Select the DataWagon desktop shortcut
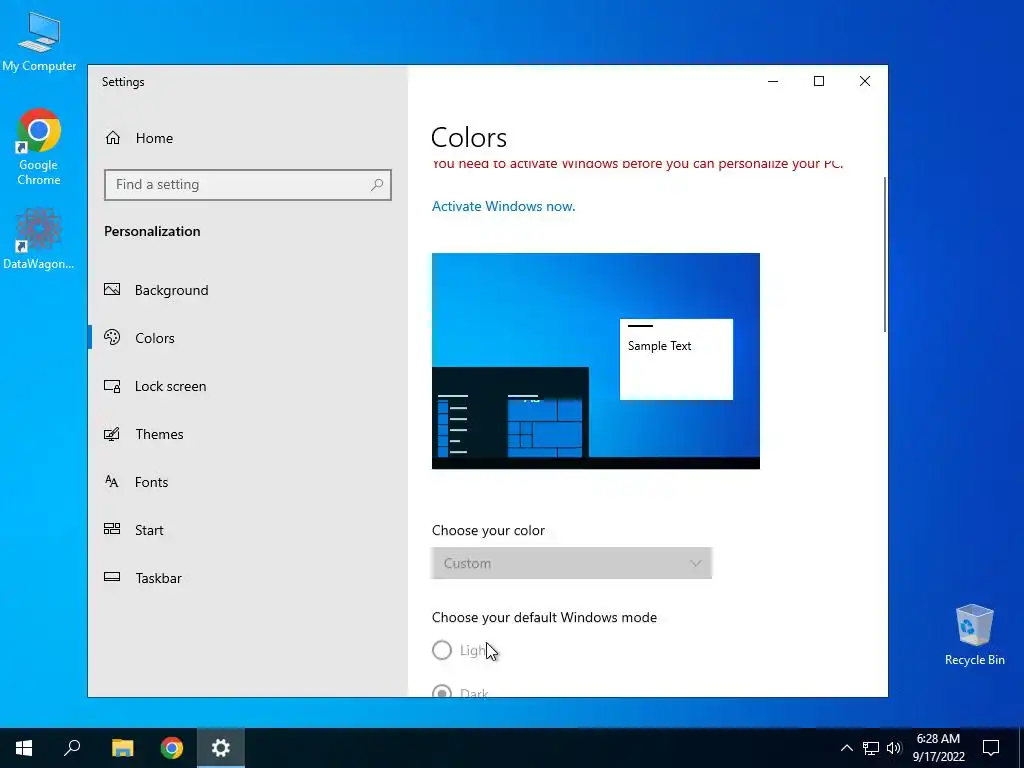This screenshot has height=768, width=1024. point(39,238)
